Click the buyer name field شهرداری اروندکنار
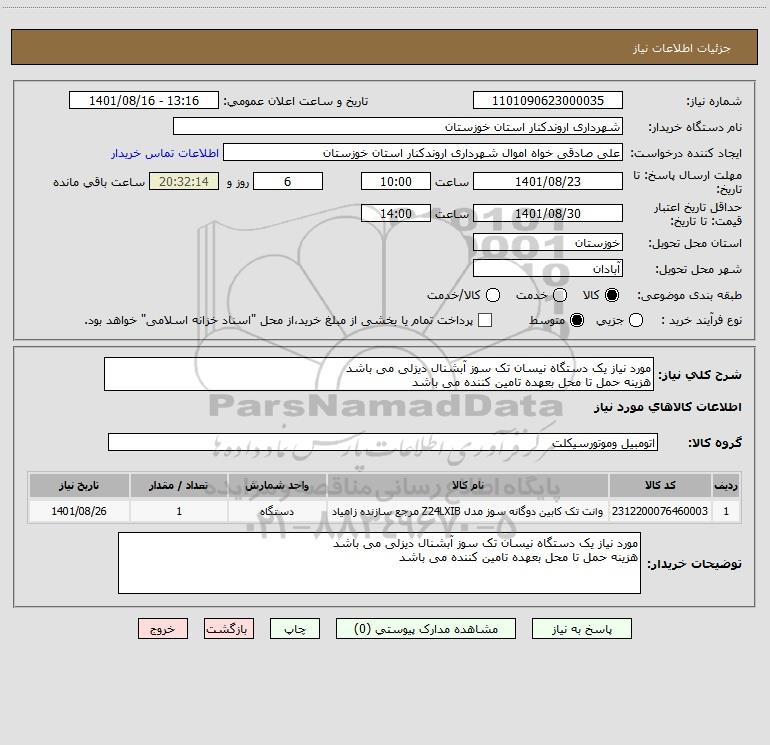770x745 pixels. point(398,126)
